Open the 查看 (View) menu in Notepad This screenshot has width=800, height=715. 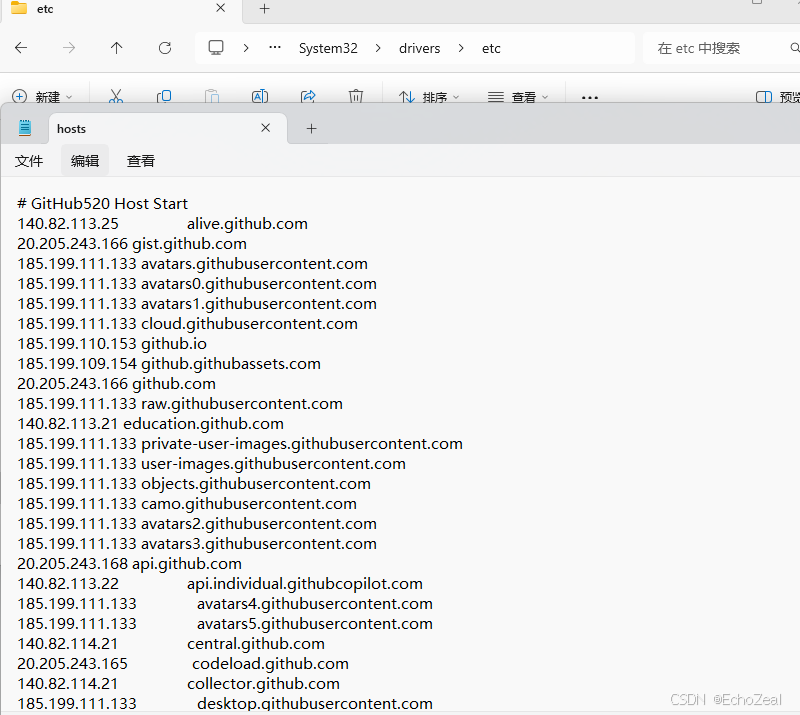coord(141,161)
